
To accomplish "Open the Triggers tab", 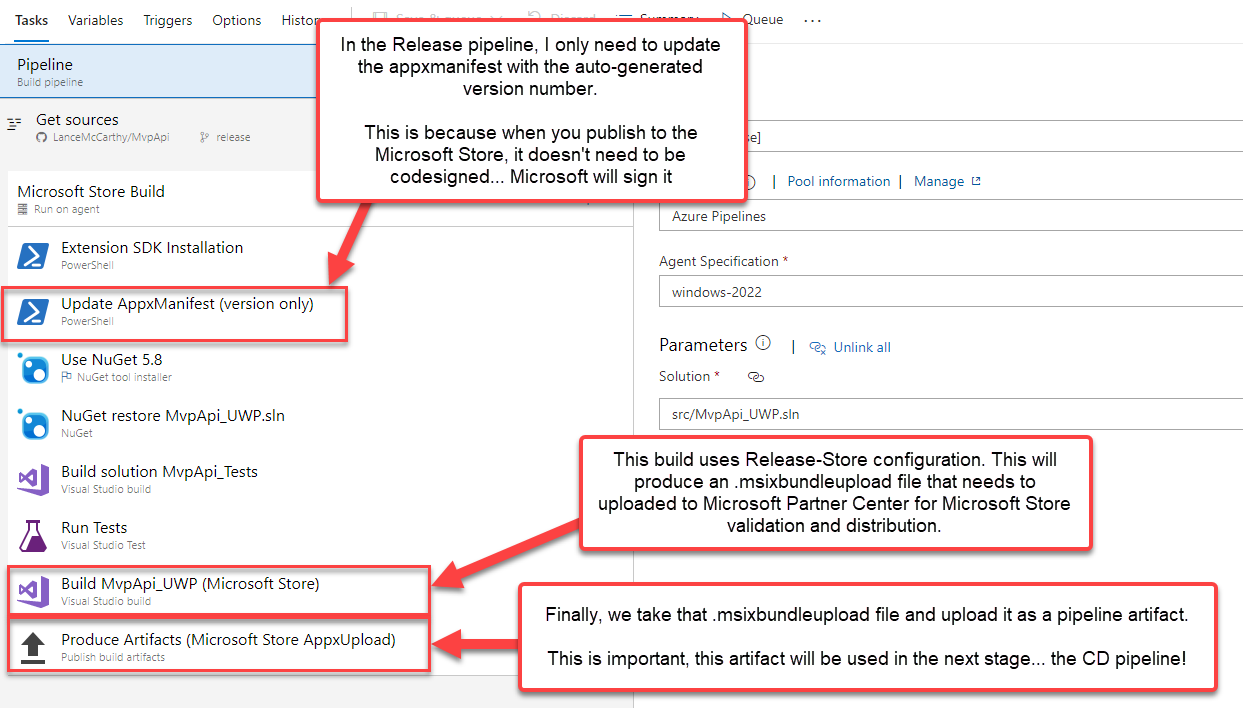I will pyautogui.click(x=168, y=20).
